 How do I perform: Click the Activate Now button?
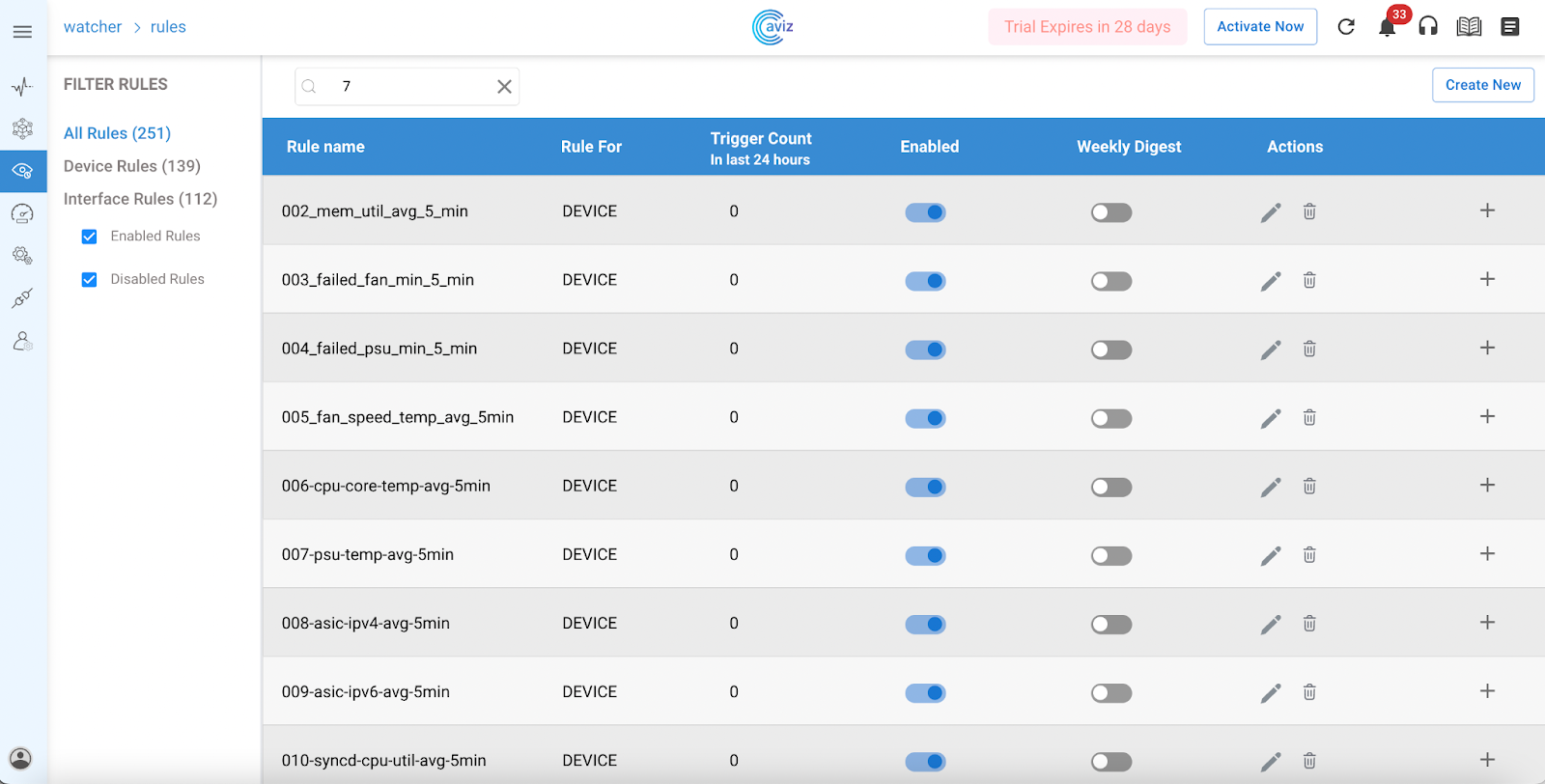1260,27
